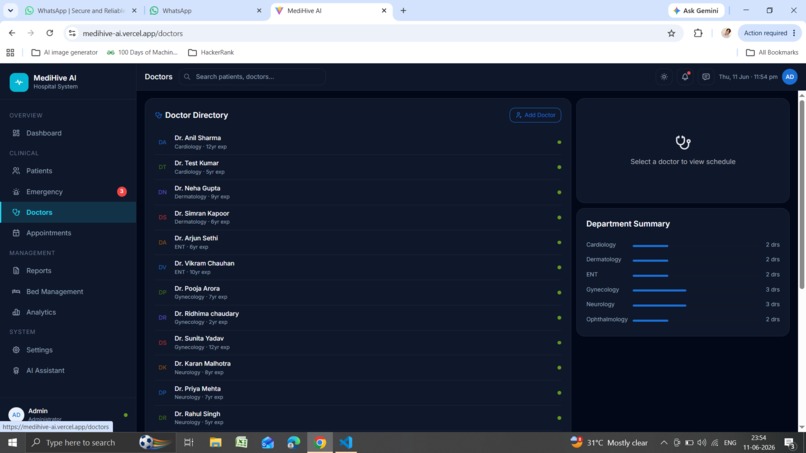Select Dr. Simran Kapoor row
Viewport: 806px width, 453px height.
[358, 217]
